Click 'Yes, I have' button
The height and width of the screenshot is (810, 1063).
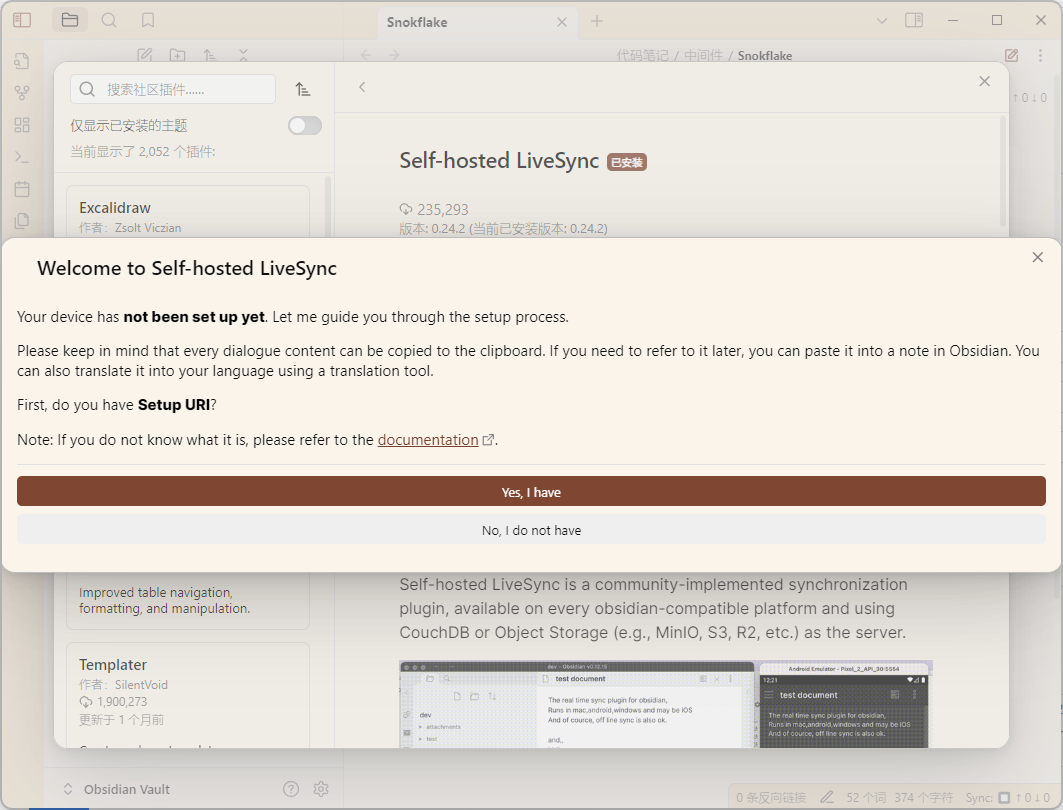[531, 492]
